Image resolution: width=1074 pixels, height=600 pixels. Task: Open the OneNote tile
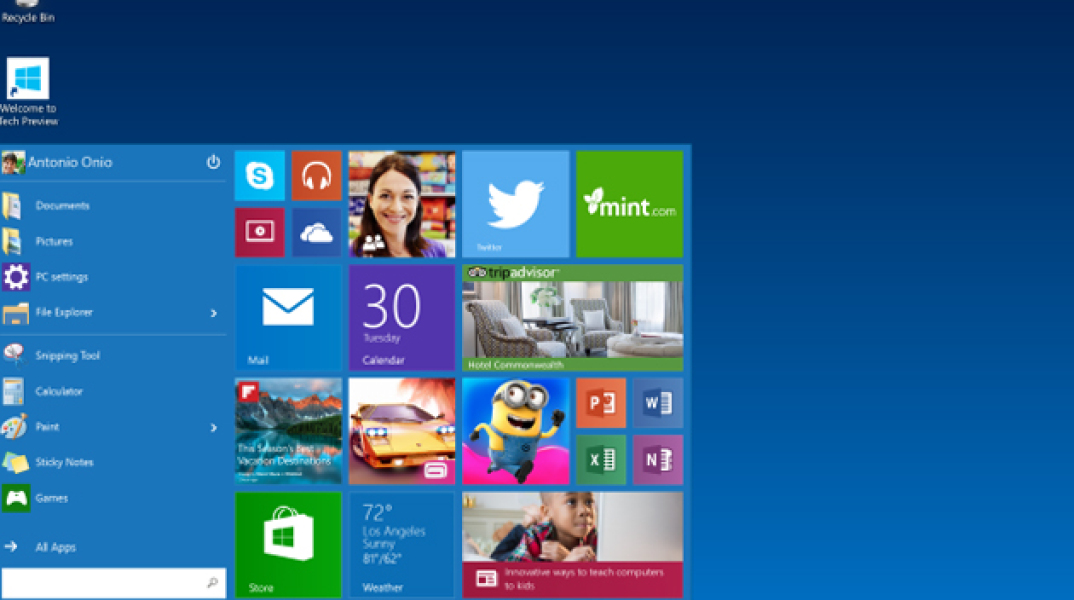(x=657, y=460)
